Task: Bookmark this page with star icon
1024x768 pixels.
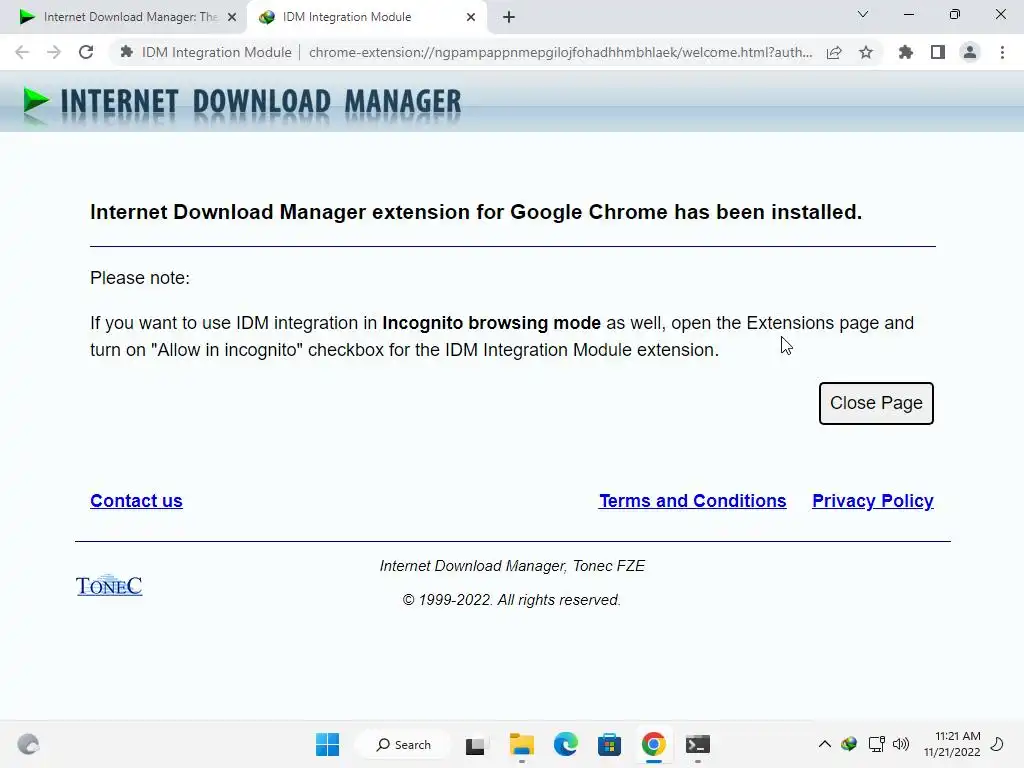Action: click(x=866, y=52)
